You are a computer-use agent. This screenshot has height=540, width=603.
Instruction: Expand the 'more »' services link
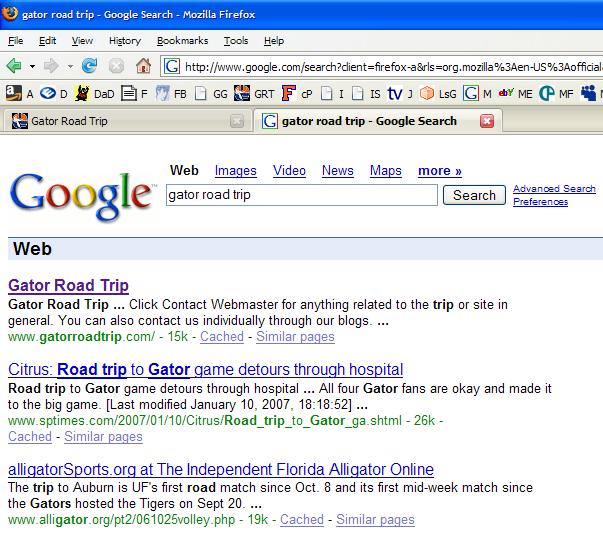point(440,170)
